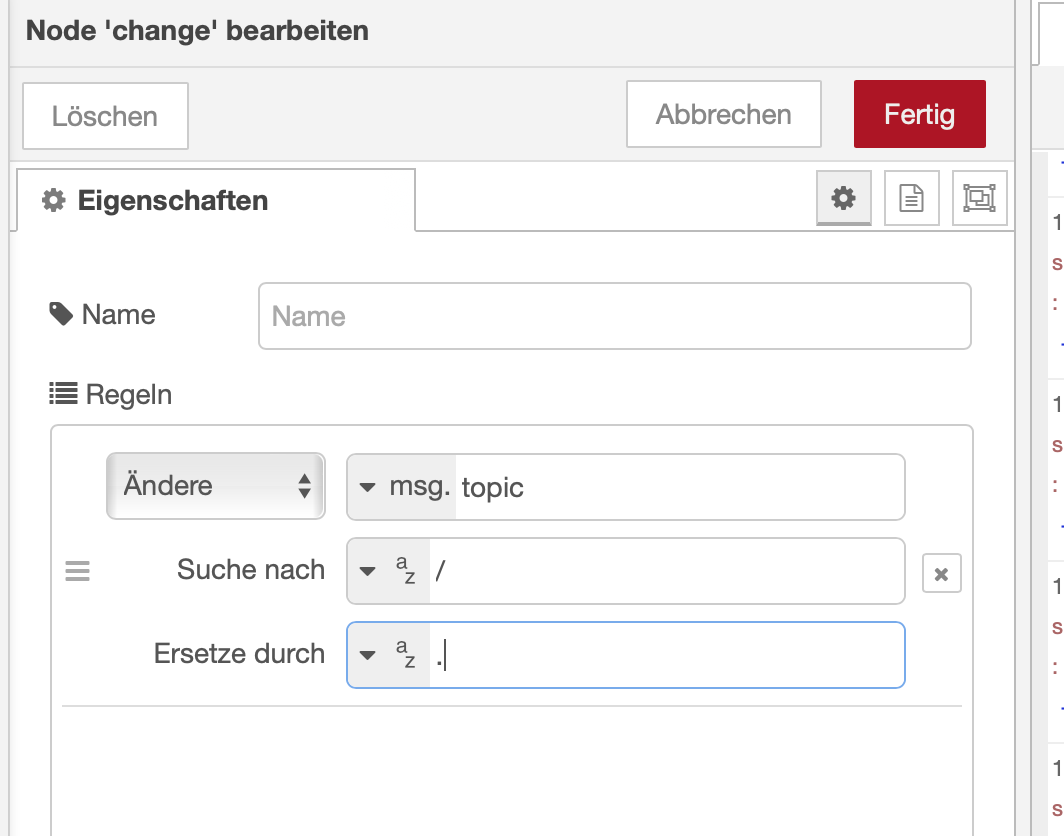The width and height of the screenshot is (1064, 836).
Task: Open the Ändere action dropdown
Action: 216,487
